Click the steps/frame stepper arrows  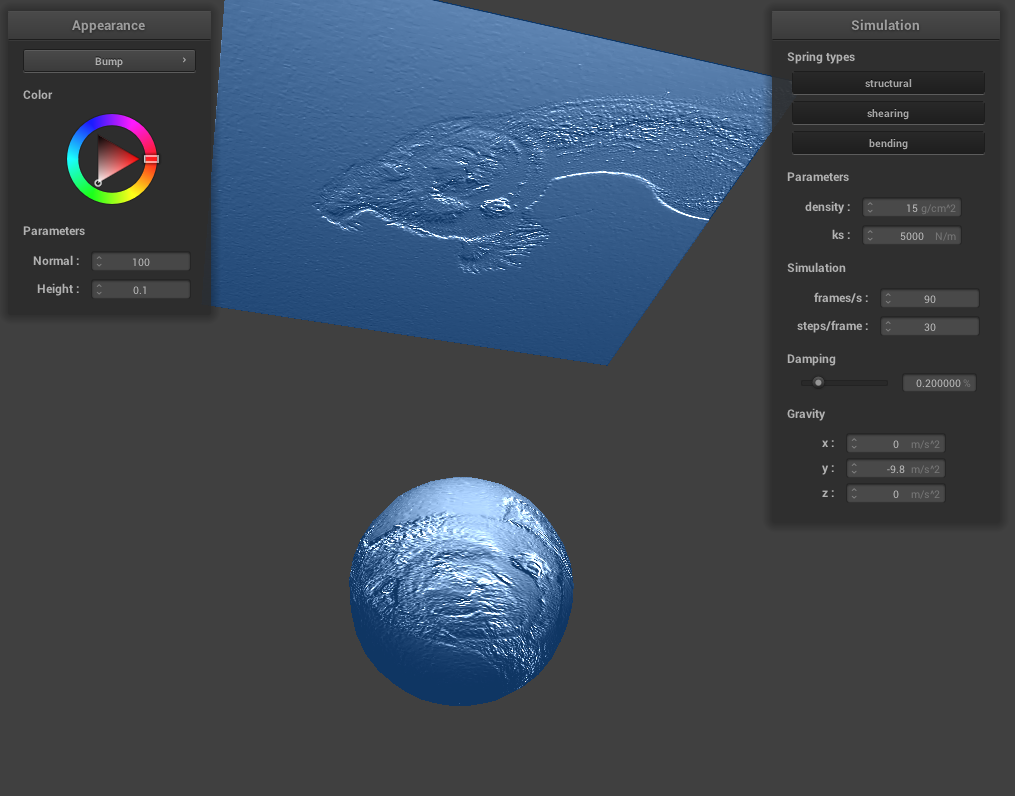pyautogui.click(x=888, y=327)
